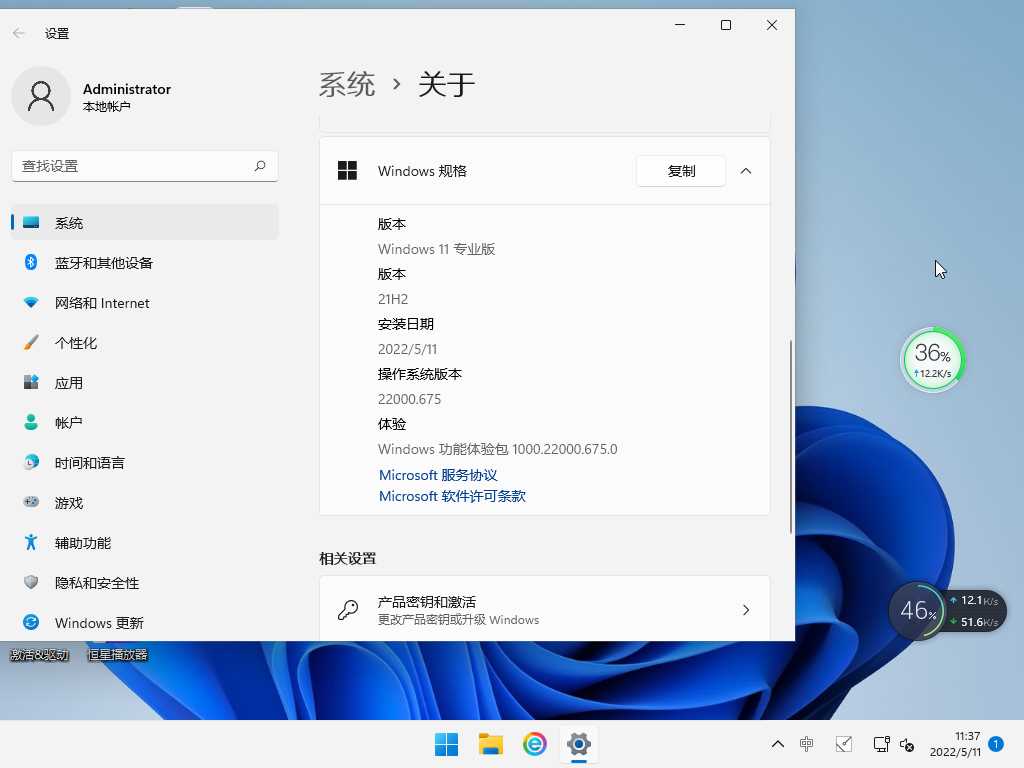Click the 时间和语言 clock globe icon

(31, 462)
